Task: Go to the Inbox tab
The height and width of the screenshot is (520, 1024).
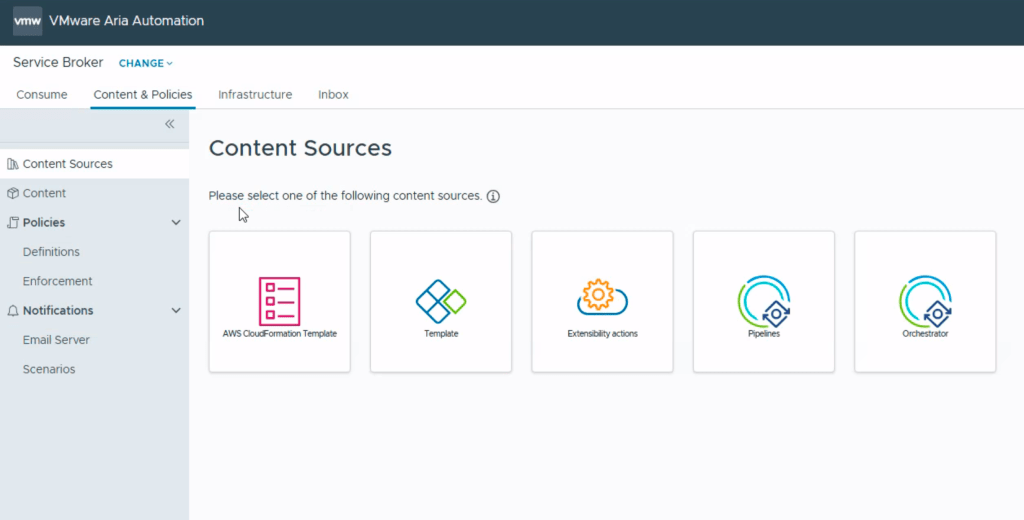Action: pyautogui.click(x=333, y=95)
